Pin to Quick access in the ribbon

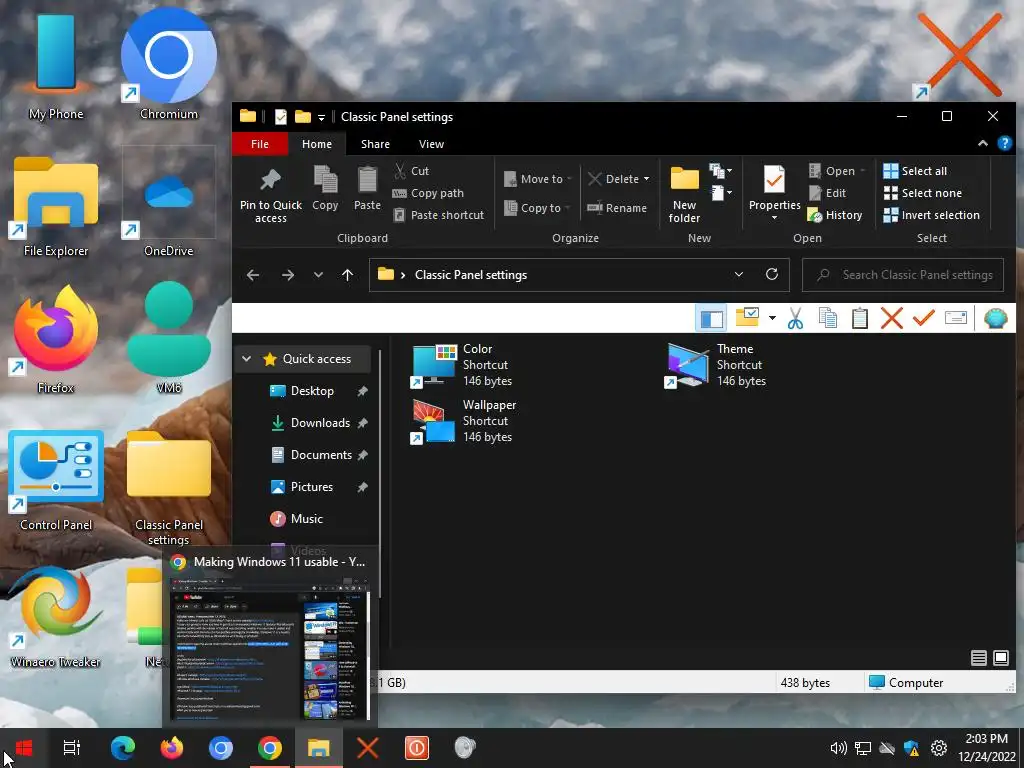click(270, 195)
